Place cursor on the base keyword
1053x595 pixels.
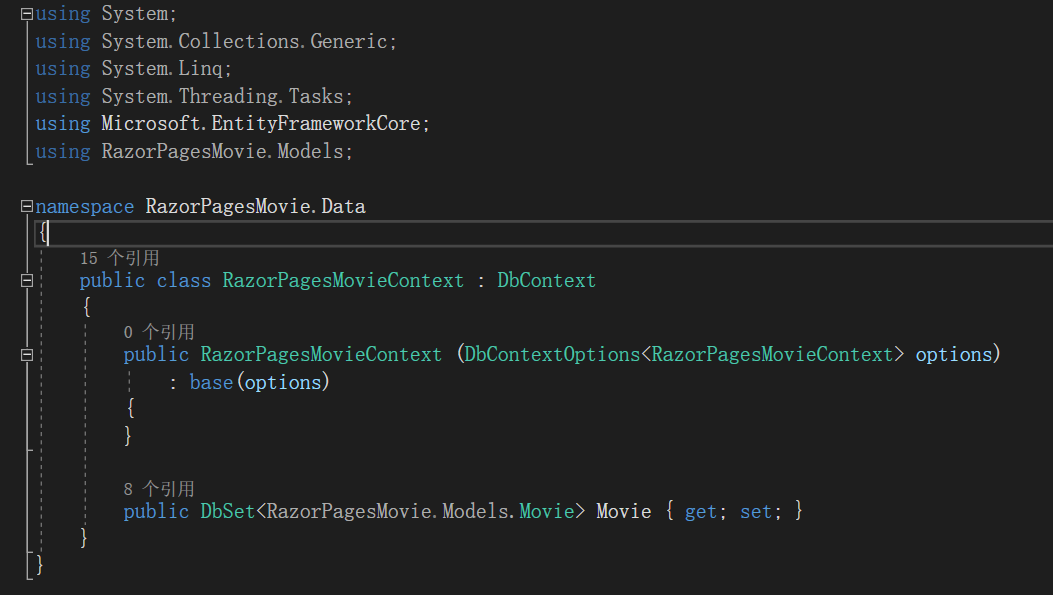(211, 382)
